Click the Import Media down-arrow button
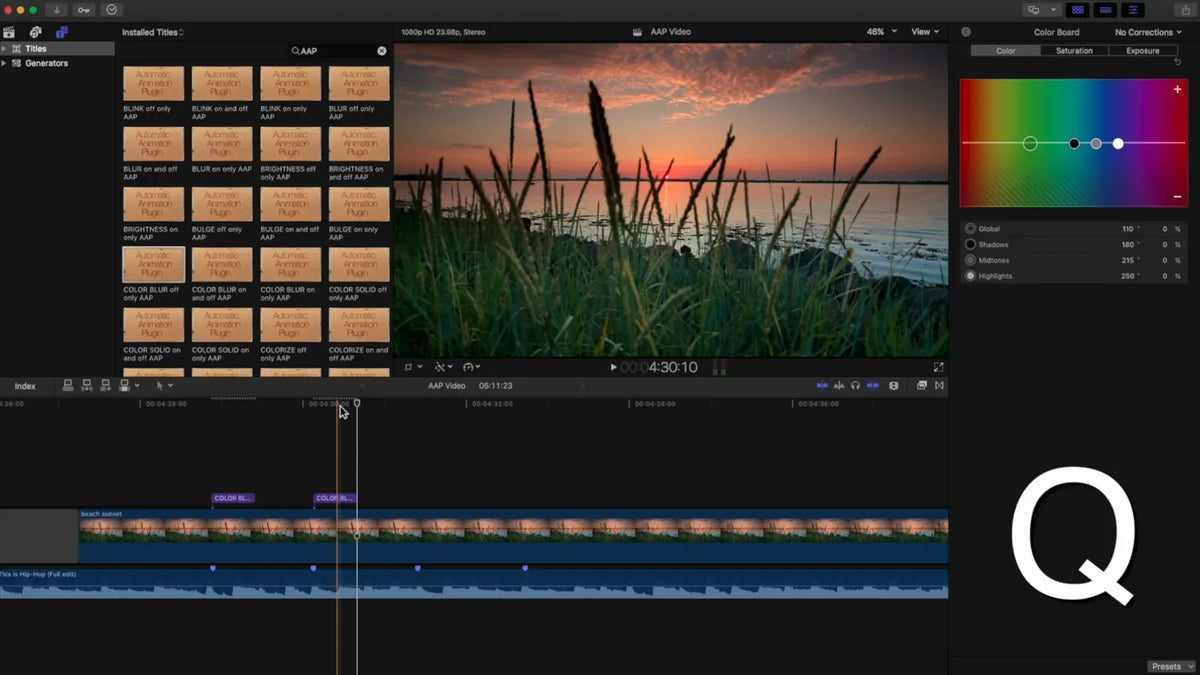Screen dimensions: 1200x675 (x=57, y=10)
